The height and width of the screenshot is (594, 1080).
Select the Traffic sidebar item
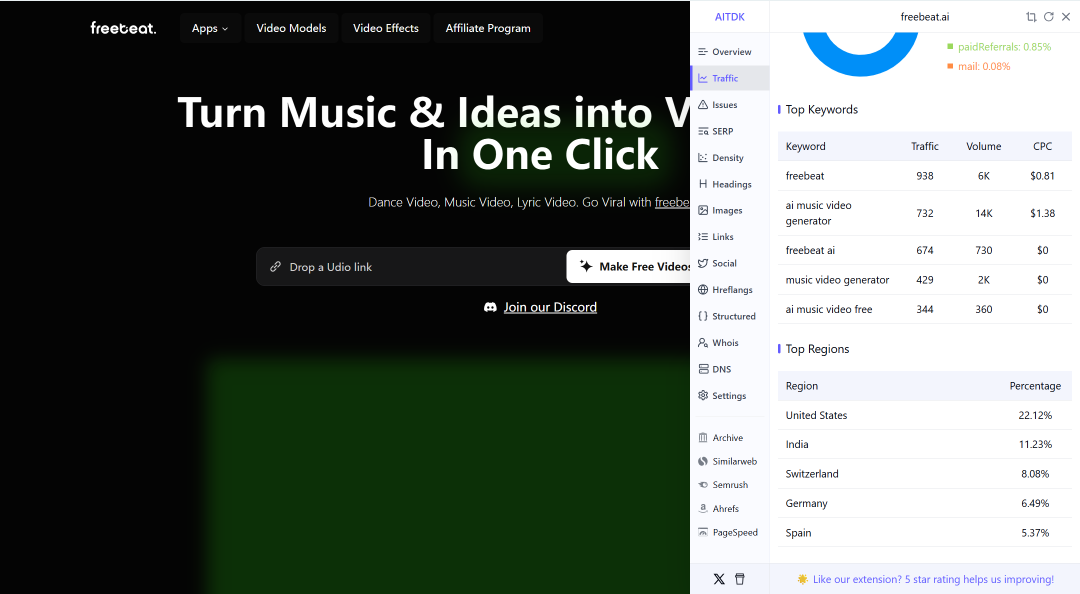(x=729, y=78)
